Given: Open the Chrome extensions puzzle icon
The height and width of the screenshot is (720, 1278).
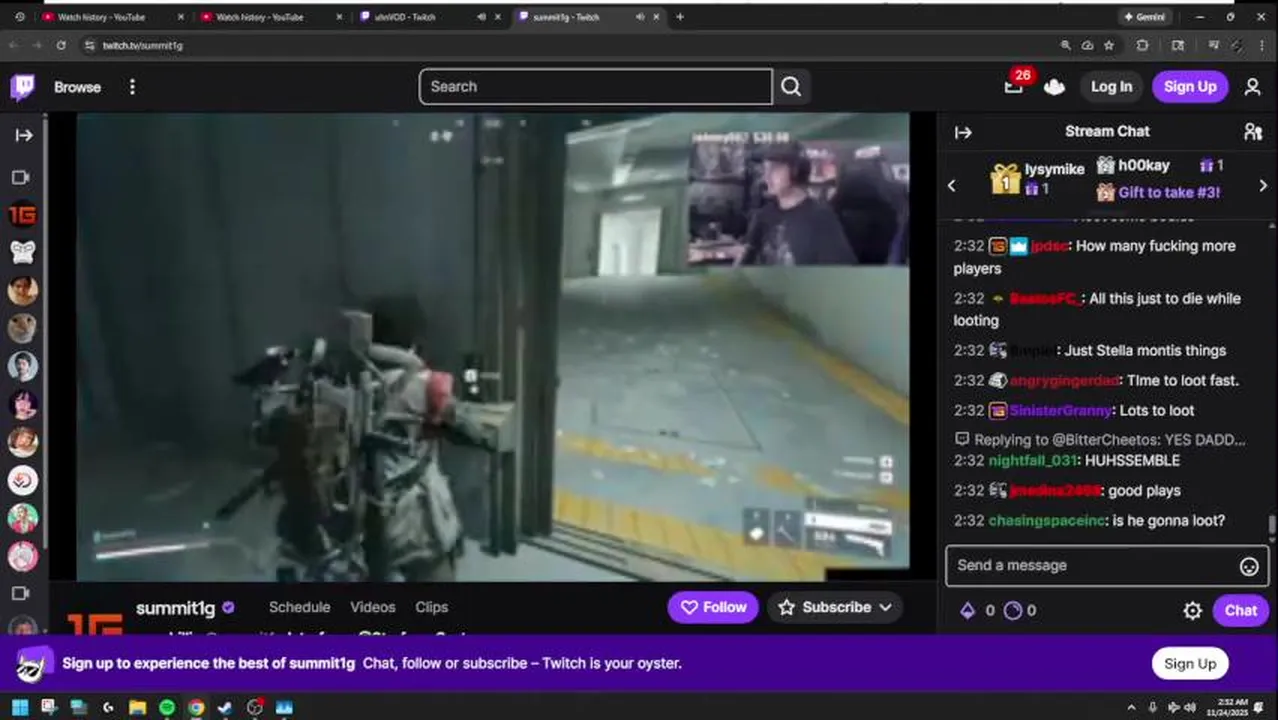Looking at the screenshot, I should click(x=1143, y=46).
